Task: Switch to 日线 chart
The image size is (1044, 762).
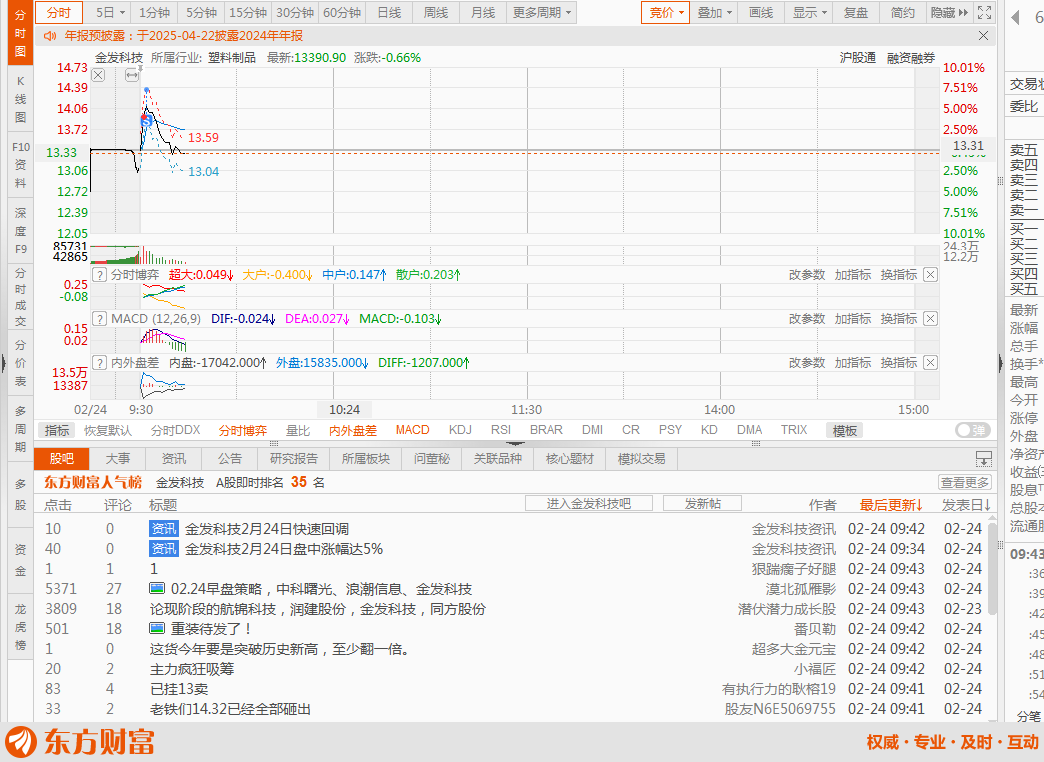Action: click(x=389, y=13)
